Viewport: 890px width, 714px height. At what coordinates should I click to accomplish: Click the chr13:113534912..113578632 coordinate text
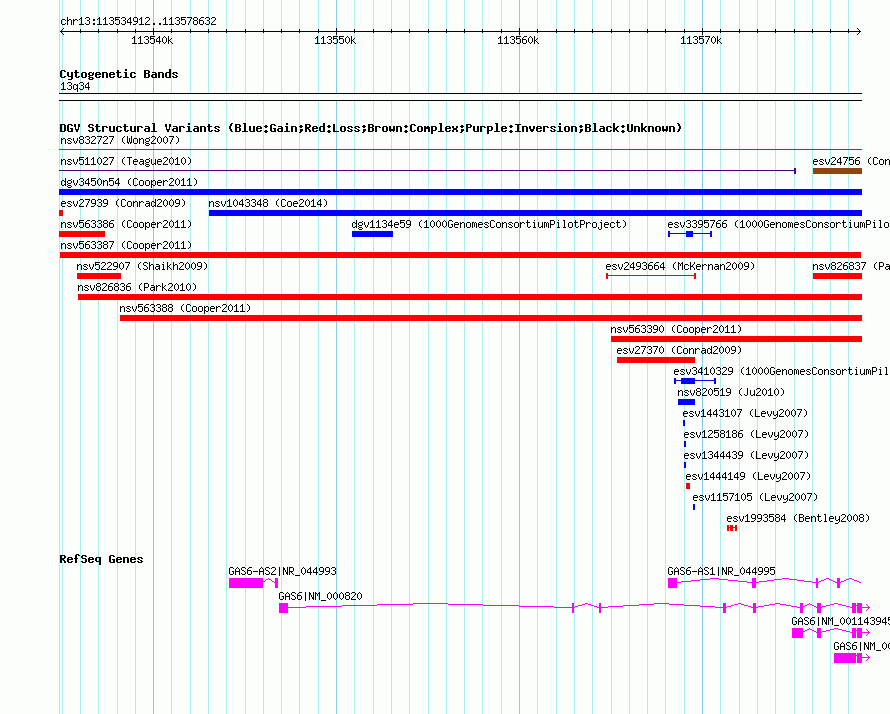point(138,21)
